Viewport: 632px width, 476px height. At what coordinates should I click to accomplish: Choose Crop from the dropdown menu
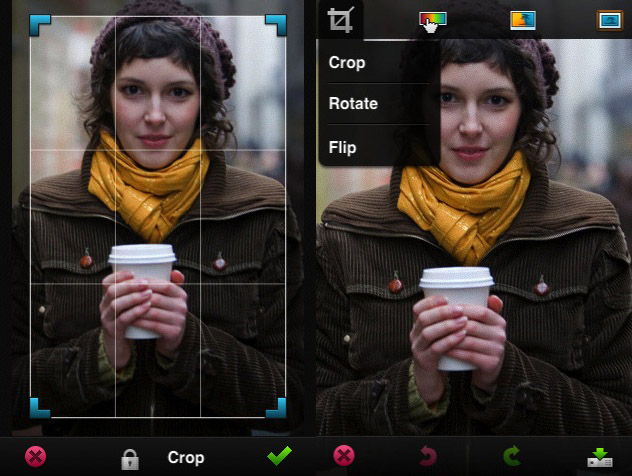pyautogui.click(x=347, y=62)
